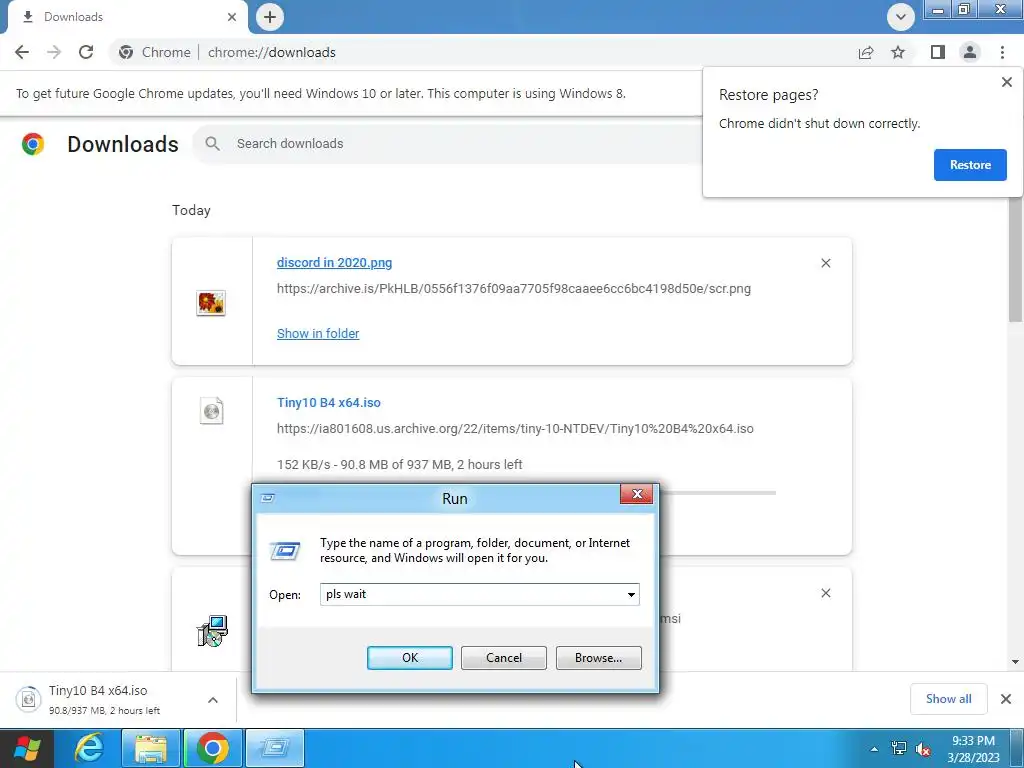The width and height of the screenshot is (1024, 768).
Task: Click the Tiny10 iso disc file icon
Action: [x=211, y=411]
